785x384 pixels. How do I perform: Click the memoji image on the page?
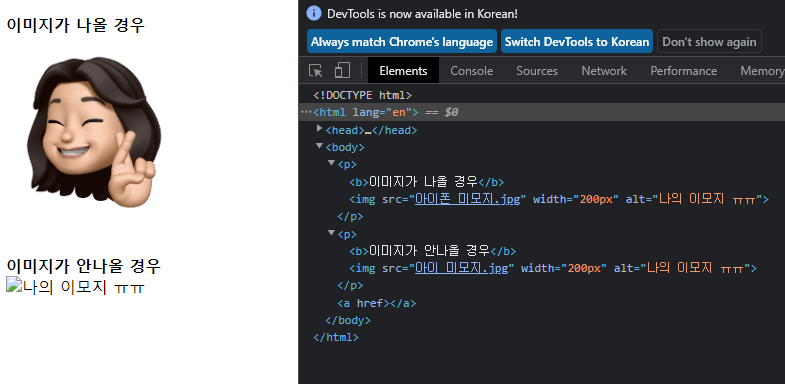[x=95, y=132]
